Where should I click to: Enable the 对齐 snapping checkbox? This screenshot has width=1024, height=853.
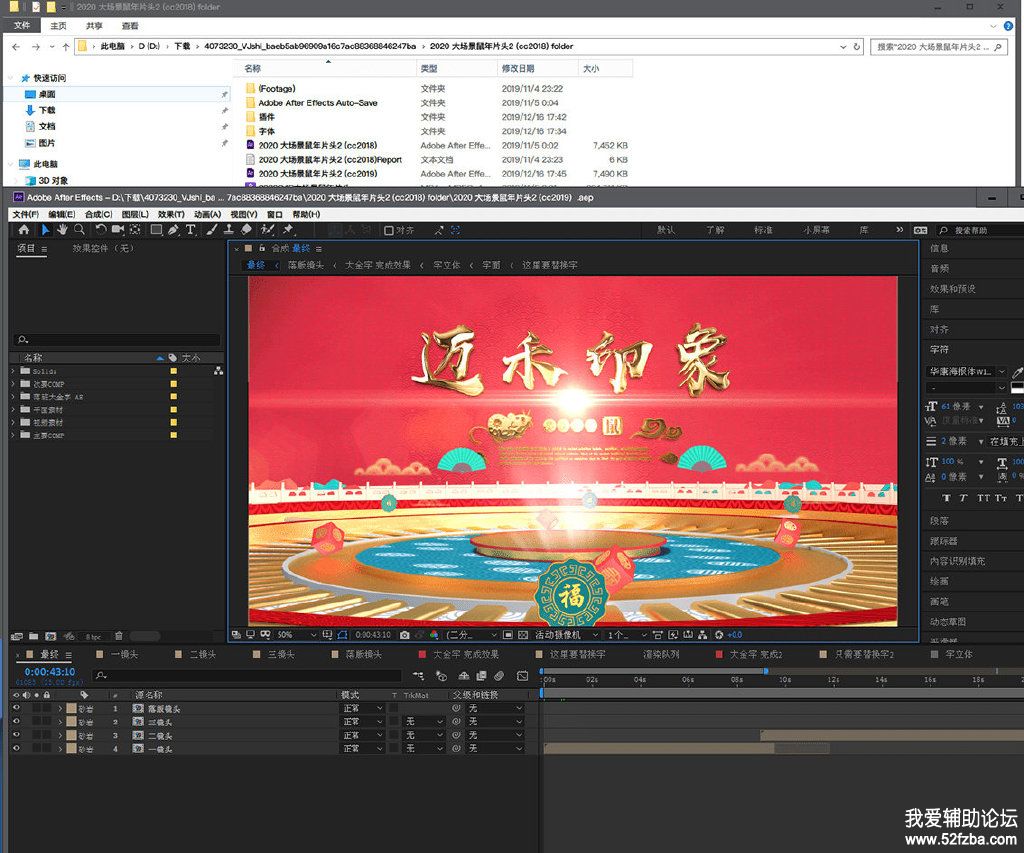tap(389, 231)
